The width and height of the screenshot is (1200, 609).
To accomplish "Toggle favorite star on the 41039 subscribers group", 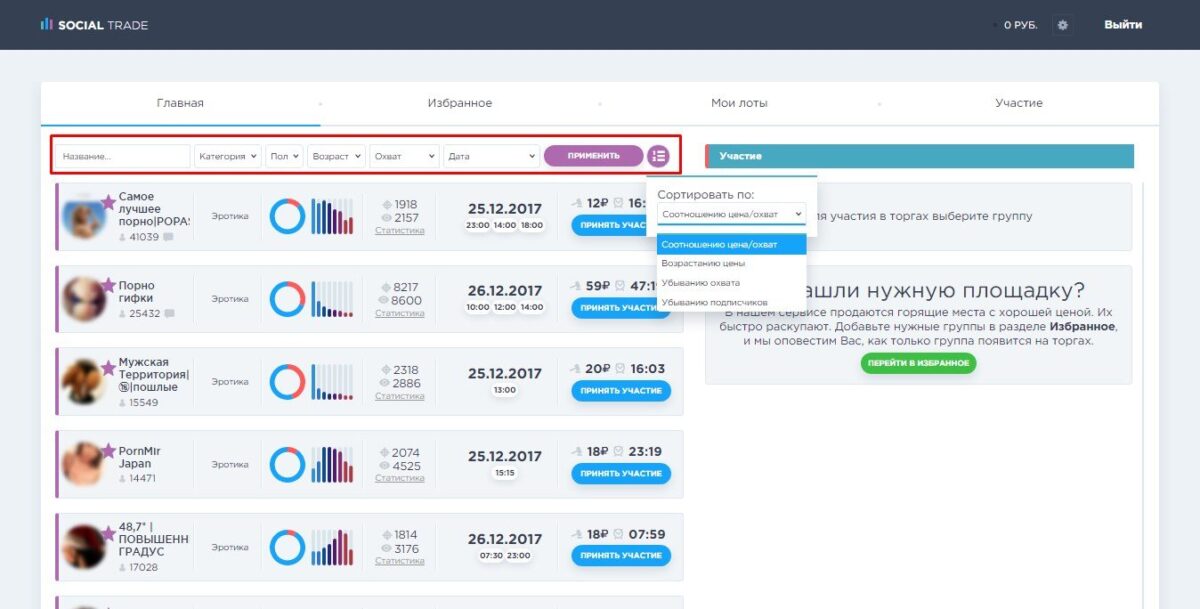I will pyautogui.click(x=108, y=202).
